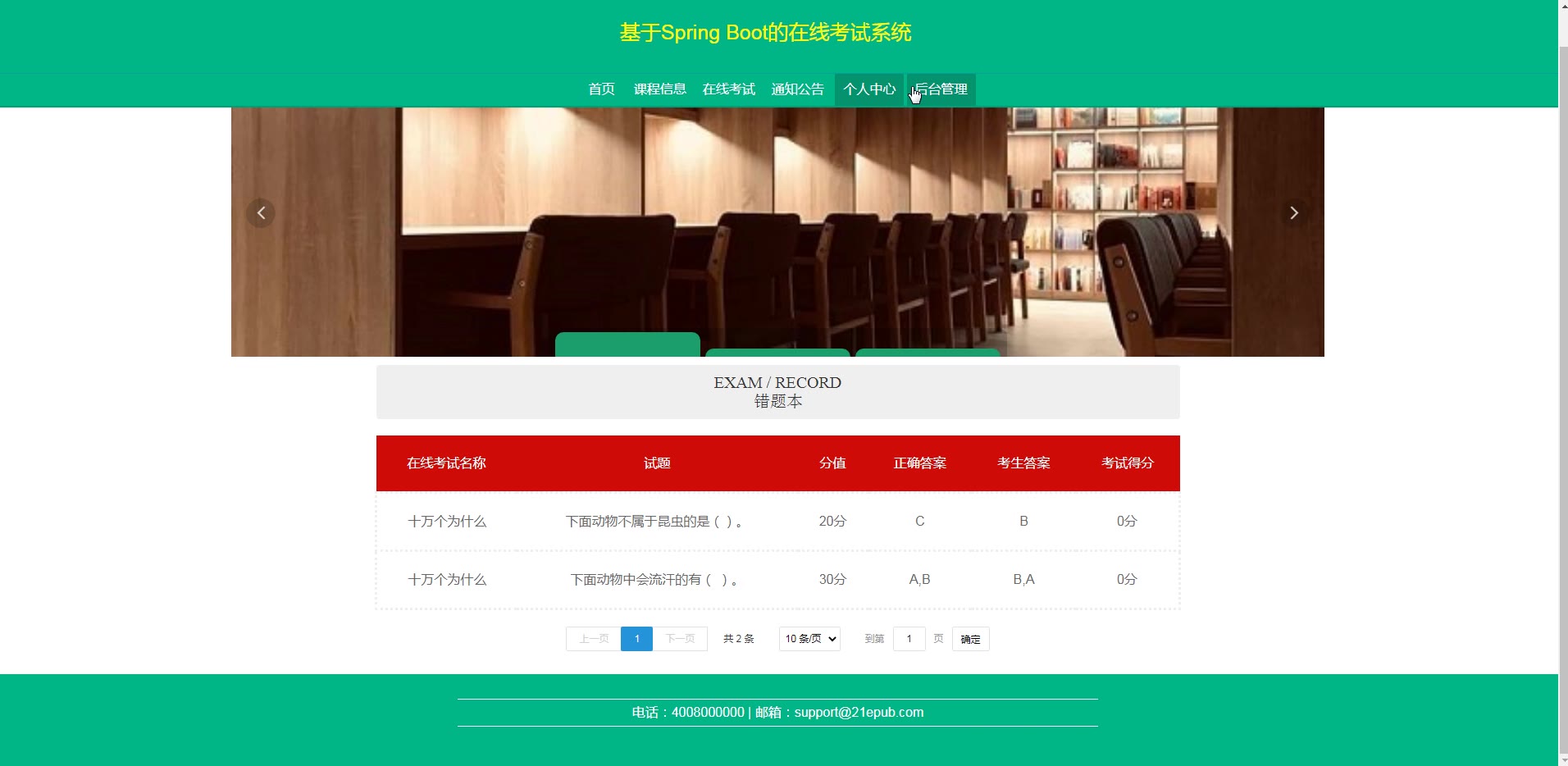Click the 30分 value cell

pos(832,580)
